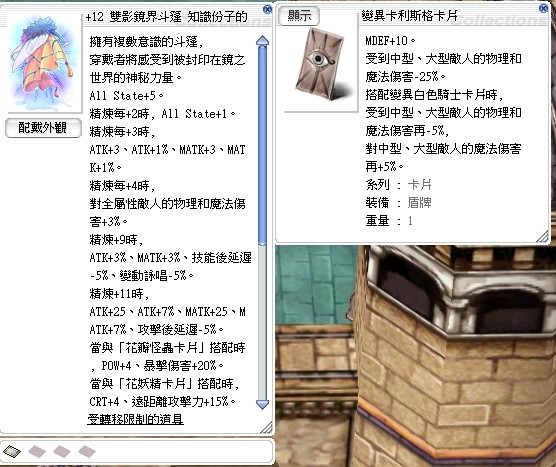The image size is (556, 467).
Task: Click the text MDEF+10
Action: pos(390,41)
